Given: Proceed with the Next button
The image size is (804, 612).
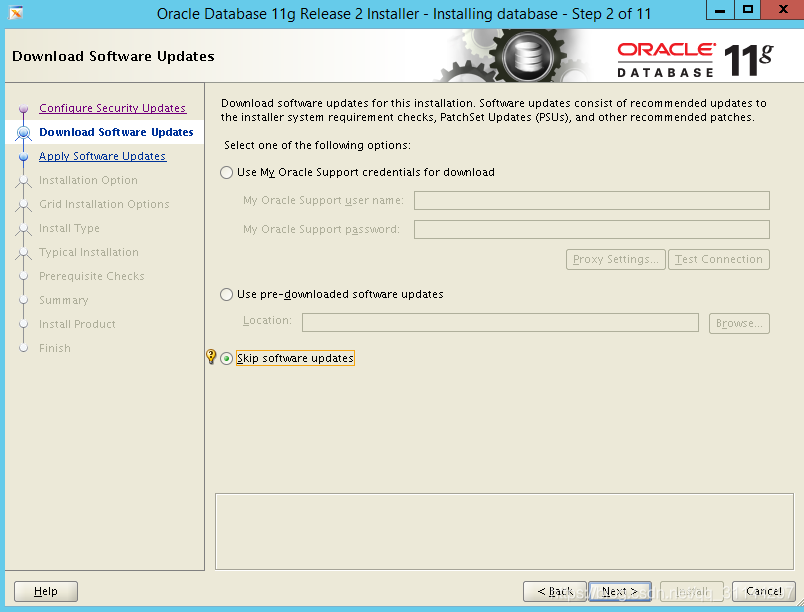Looking at the screenshot, I should click(620, 591).
